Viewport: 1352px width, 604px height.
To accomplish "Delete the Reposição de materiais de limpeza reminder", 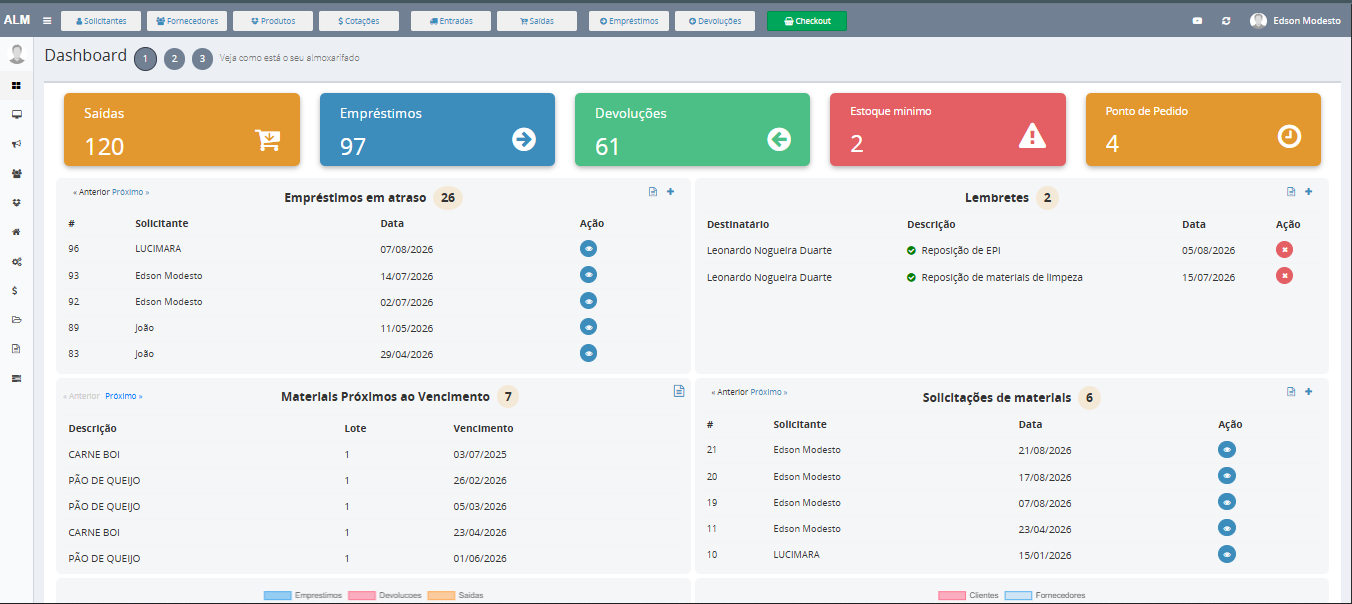I will pyautogui.click(x=1285, y=276).
